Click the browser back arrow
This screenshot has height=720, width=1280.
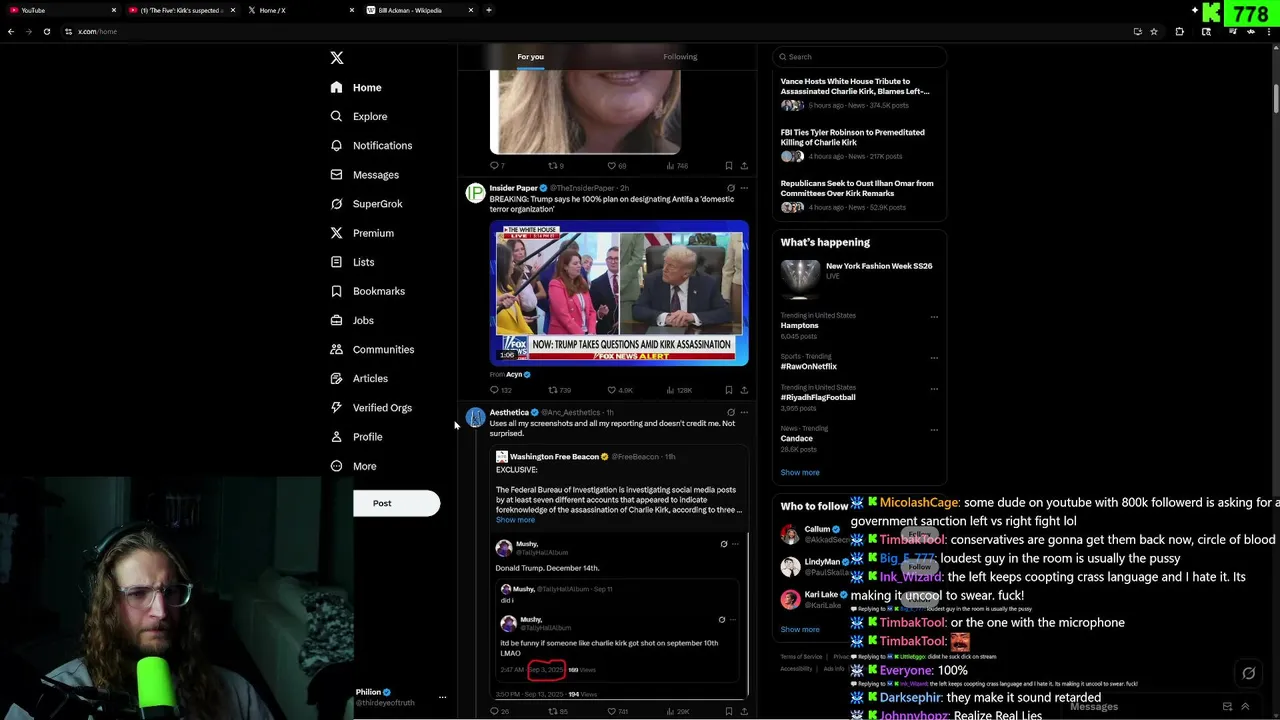click(11, 31)
